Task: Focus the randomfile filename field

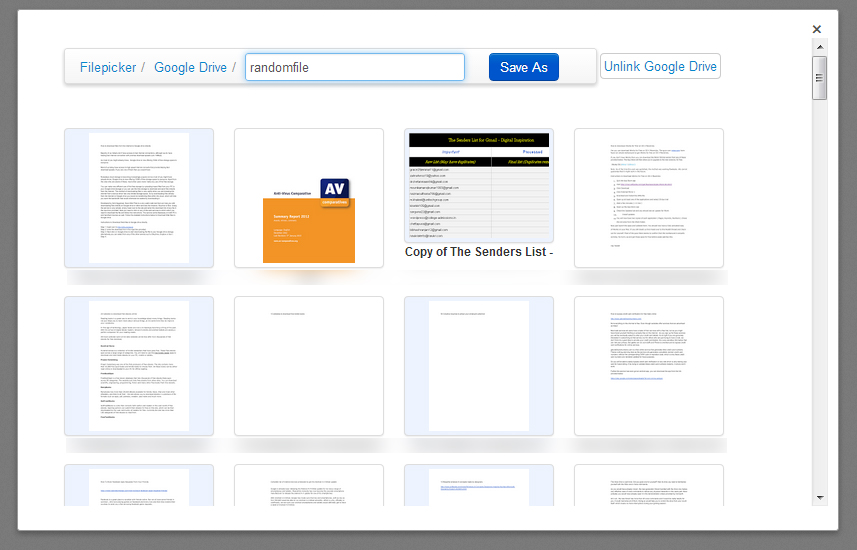Action: (x=355, y=67)
